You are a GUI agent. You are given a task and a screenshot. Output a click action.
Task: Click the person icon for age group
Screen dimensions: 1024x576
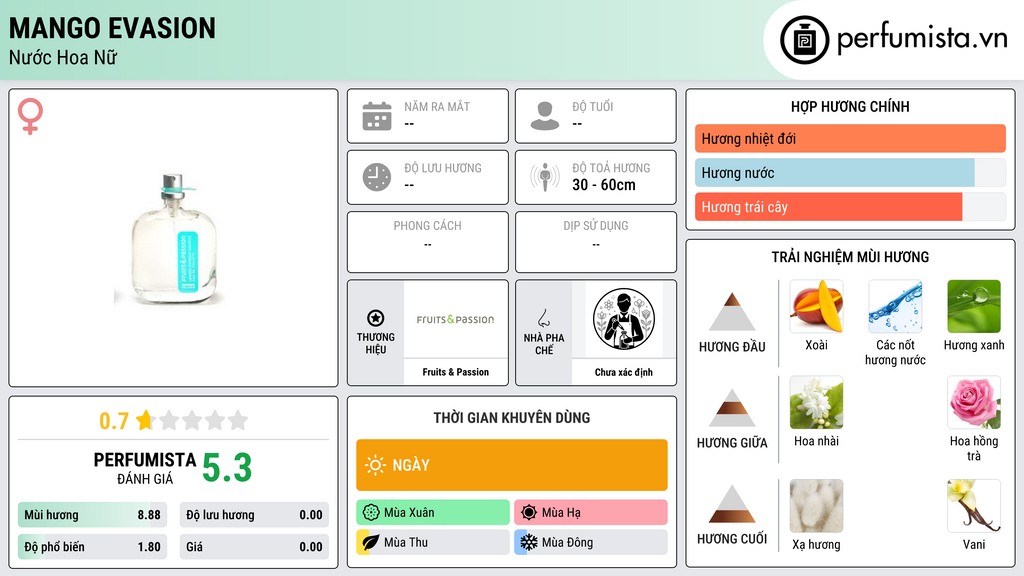coord(545,116)
